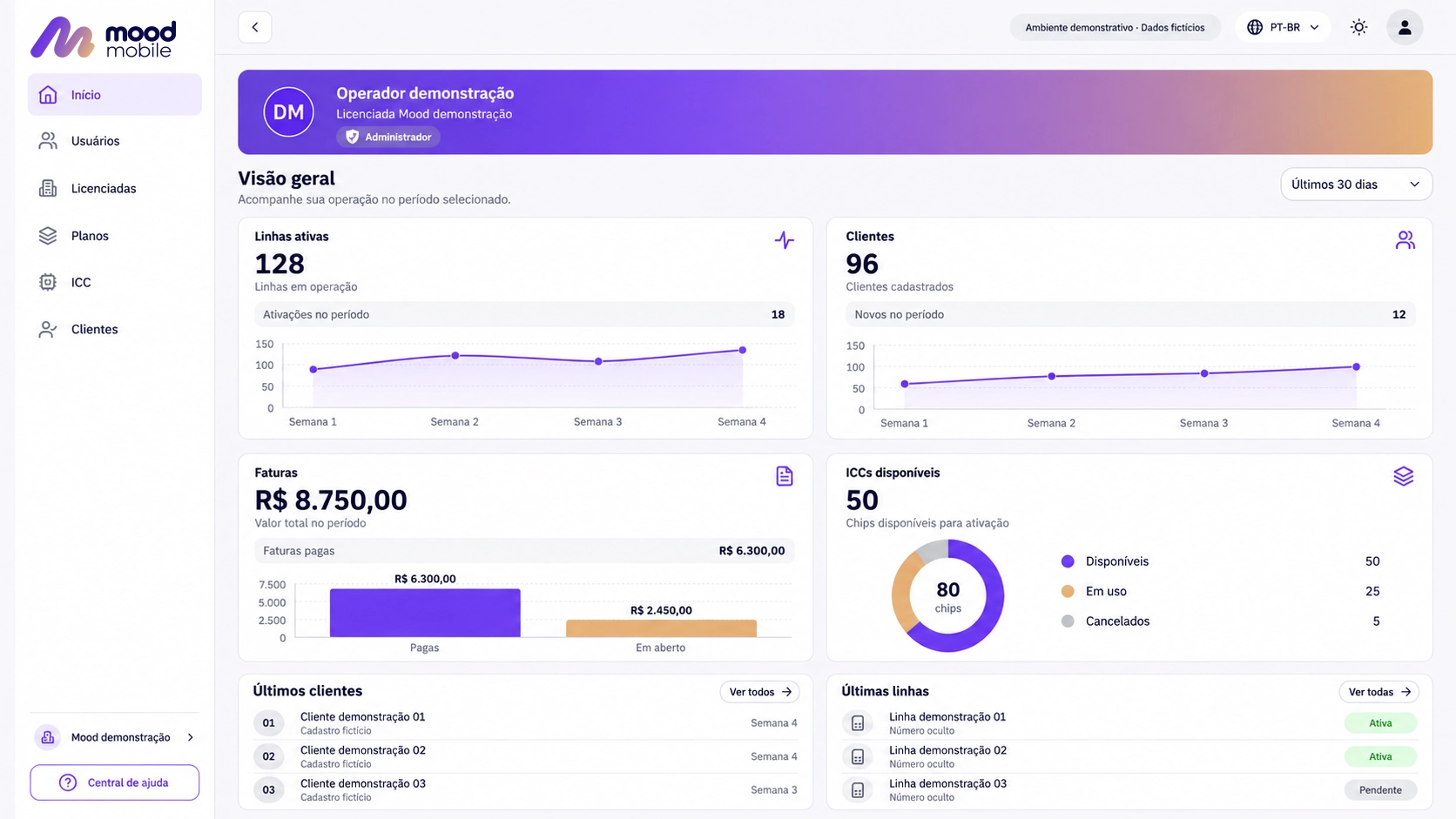
Task: Click the Ambiente demonstrativo notice pill
Action: (1115, 27)
